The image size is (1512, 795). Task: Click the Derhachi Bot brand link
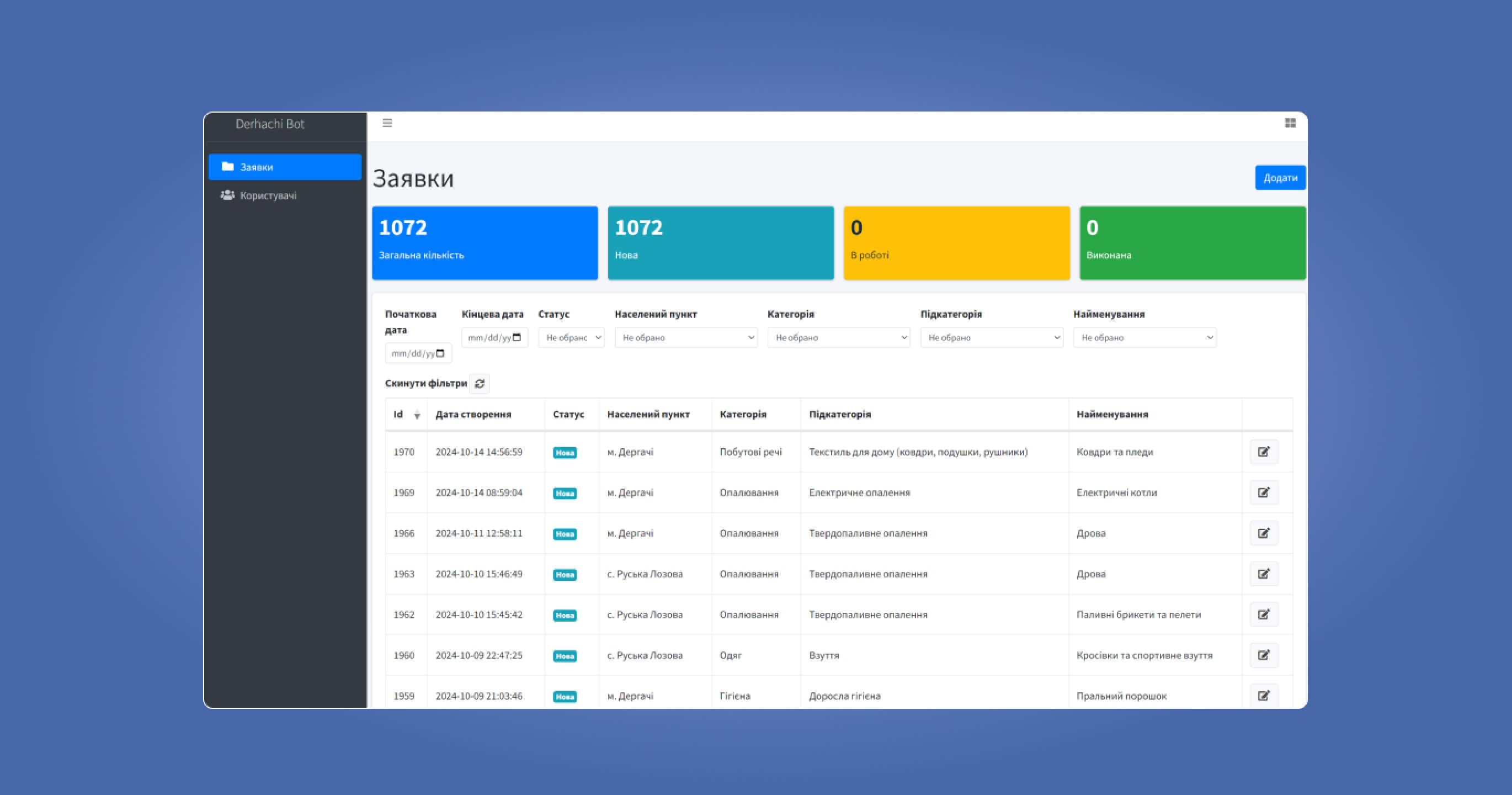coord(270,124)
